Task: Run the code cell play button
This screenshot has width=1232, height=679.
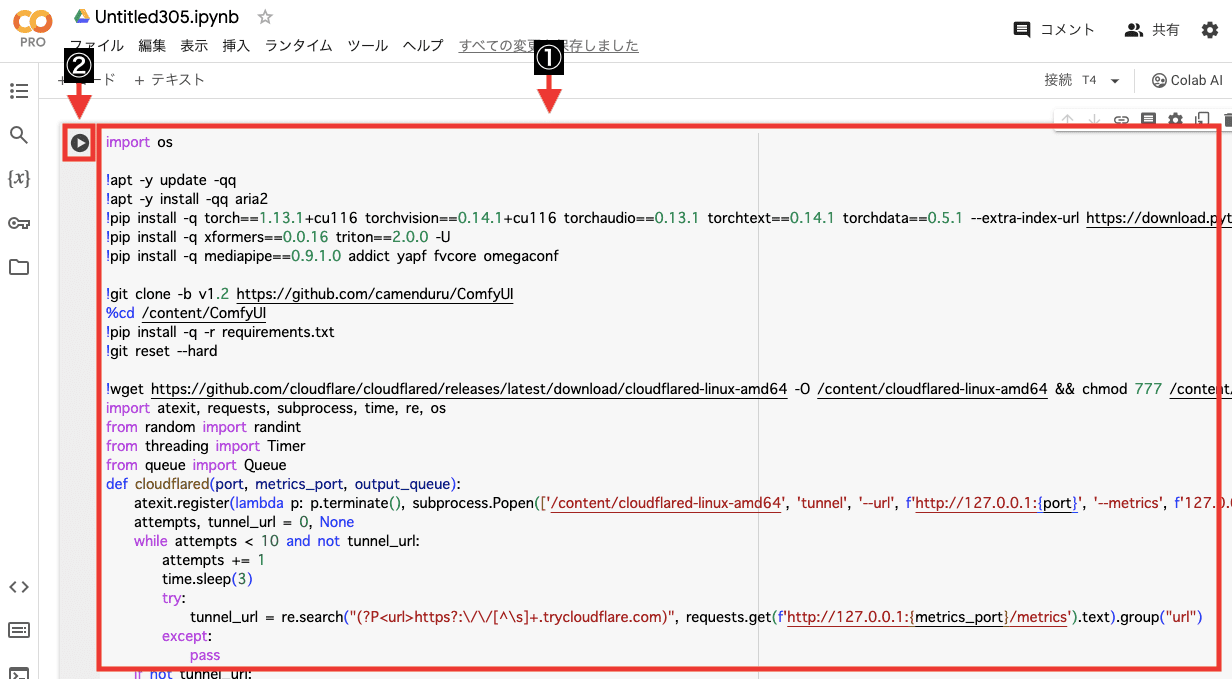Action: click(78, 141)
